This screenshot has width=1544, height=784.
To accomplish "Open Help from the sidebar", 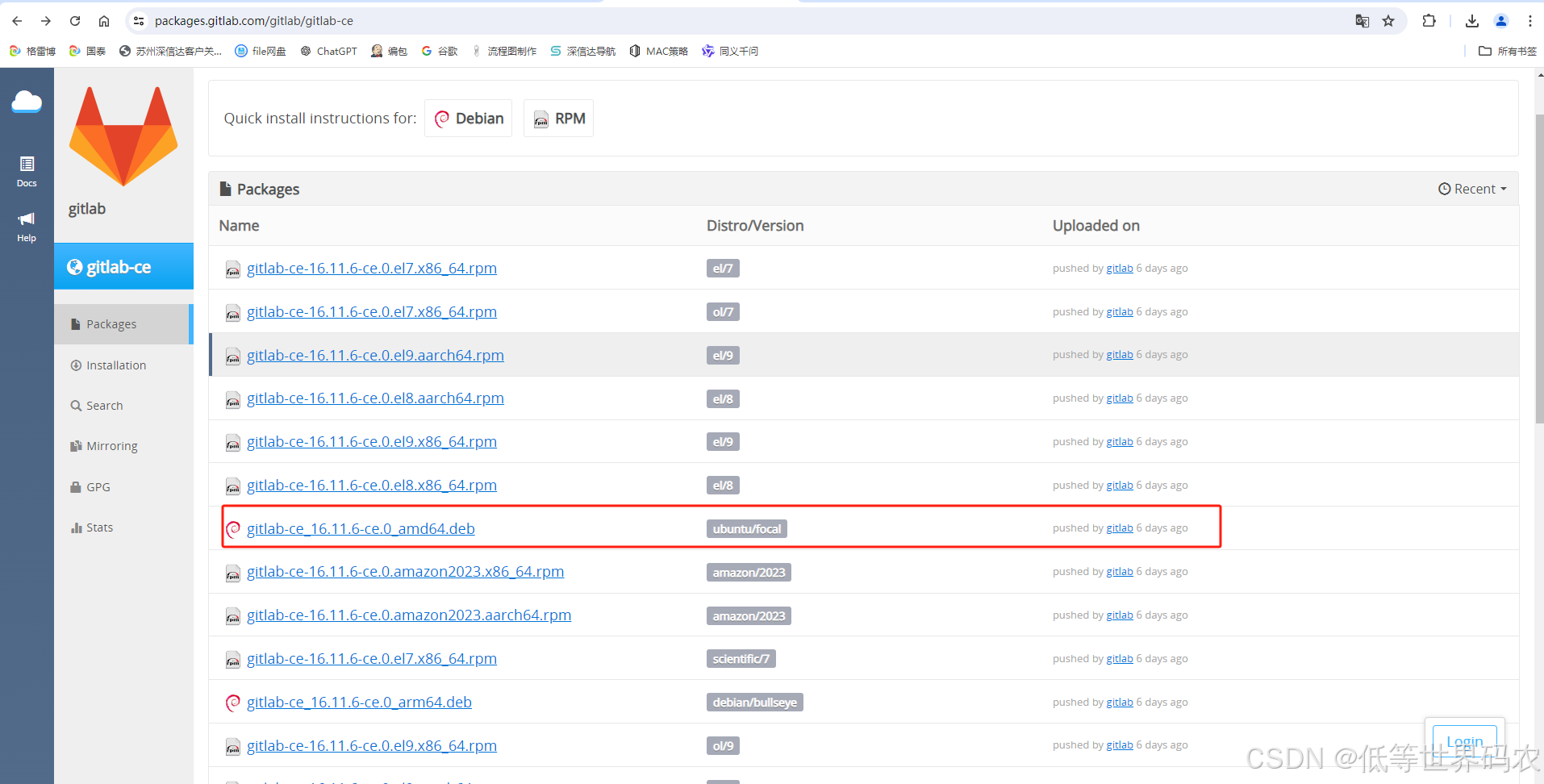I will tap(27, 224).
